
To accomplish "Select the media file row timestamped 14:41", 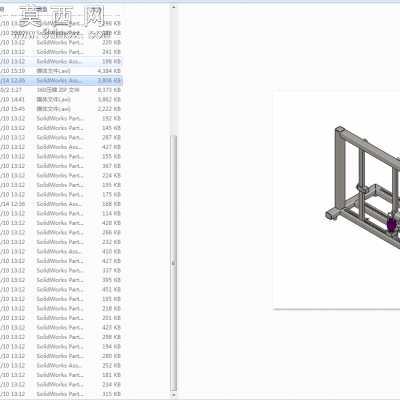I will 61,99.
